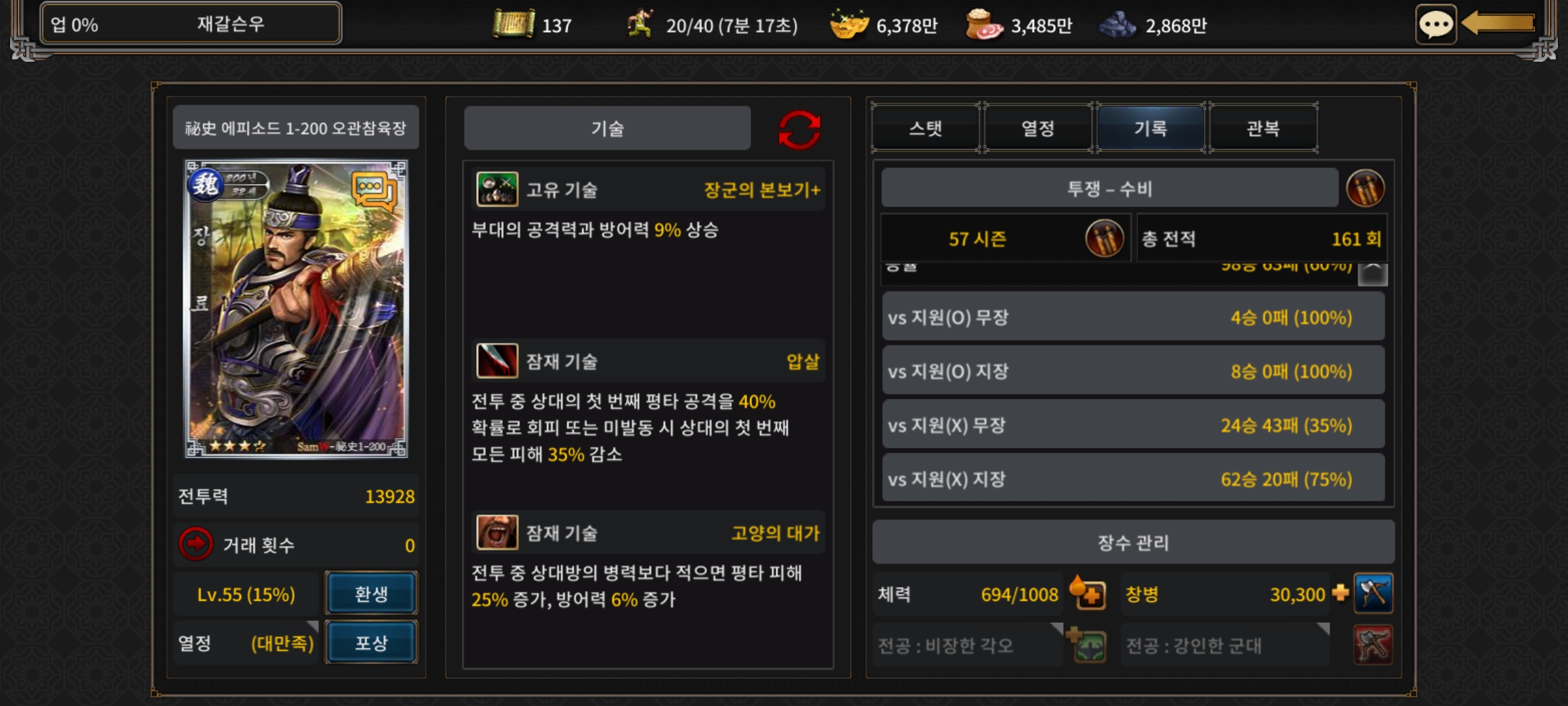Open the chat speech bubble icon

[x=1435, y=25]
